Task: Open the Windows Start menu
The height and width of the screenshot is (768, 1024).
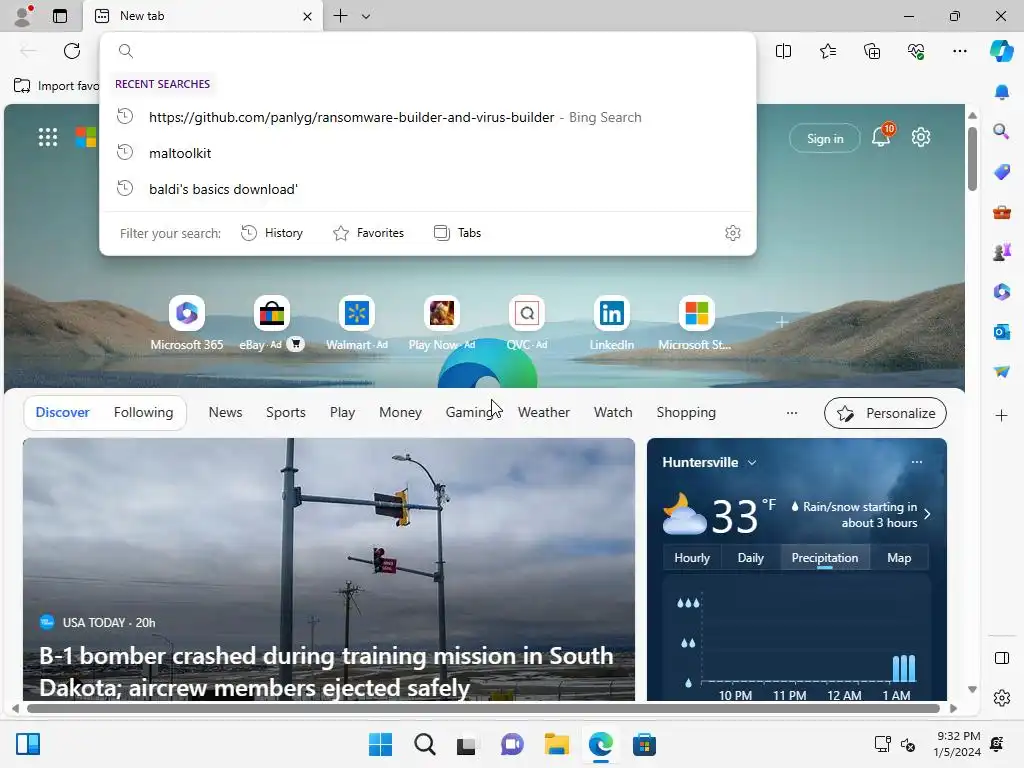Action: coord(380,744)
